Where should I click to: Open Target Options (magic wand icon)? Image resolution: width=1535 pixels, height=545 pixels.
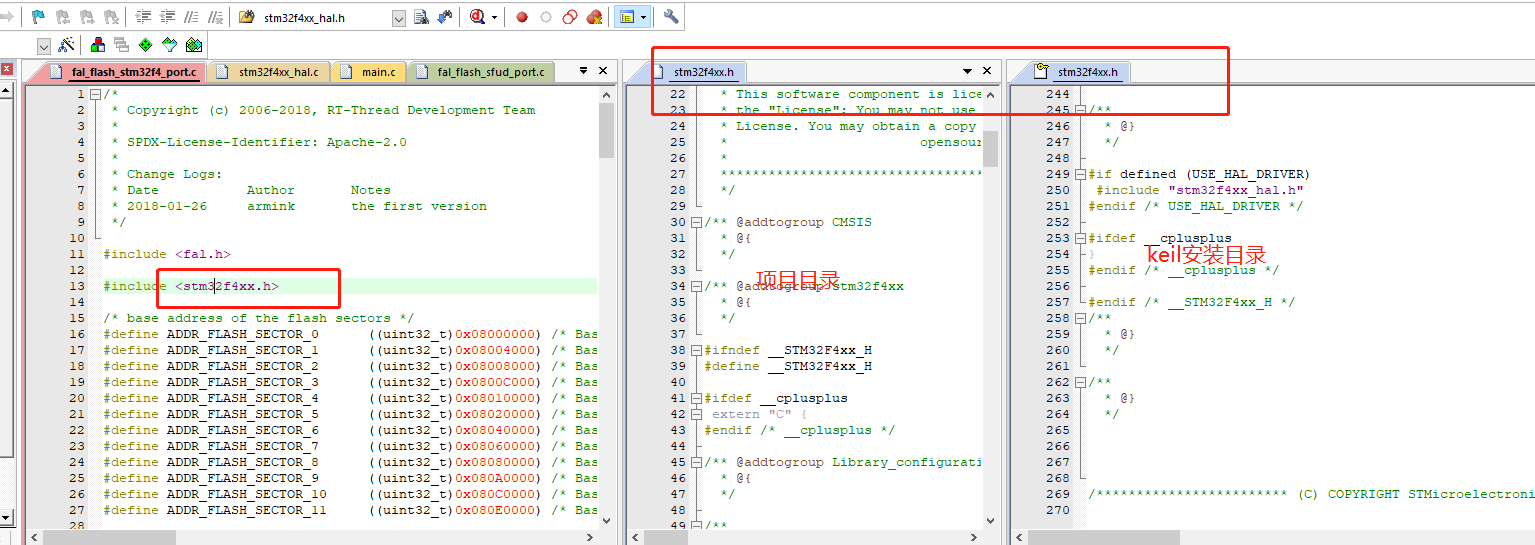point(67,45)
